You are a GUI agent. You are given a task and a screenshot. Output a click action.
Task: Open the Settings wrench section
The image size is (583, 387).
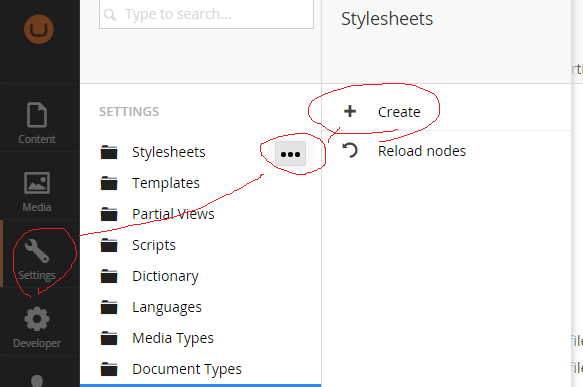[x=37, y=259]
